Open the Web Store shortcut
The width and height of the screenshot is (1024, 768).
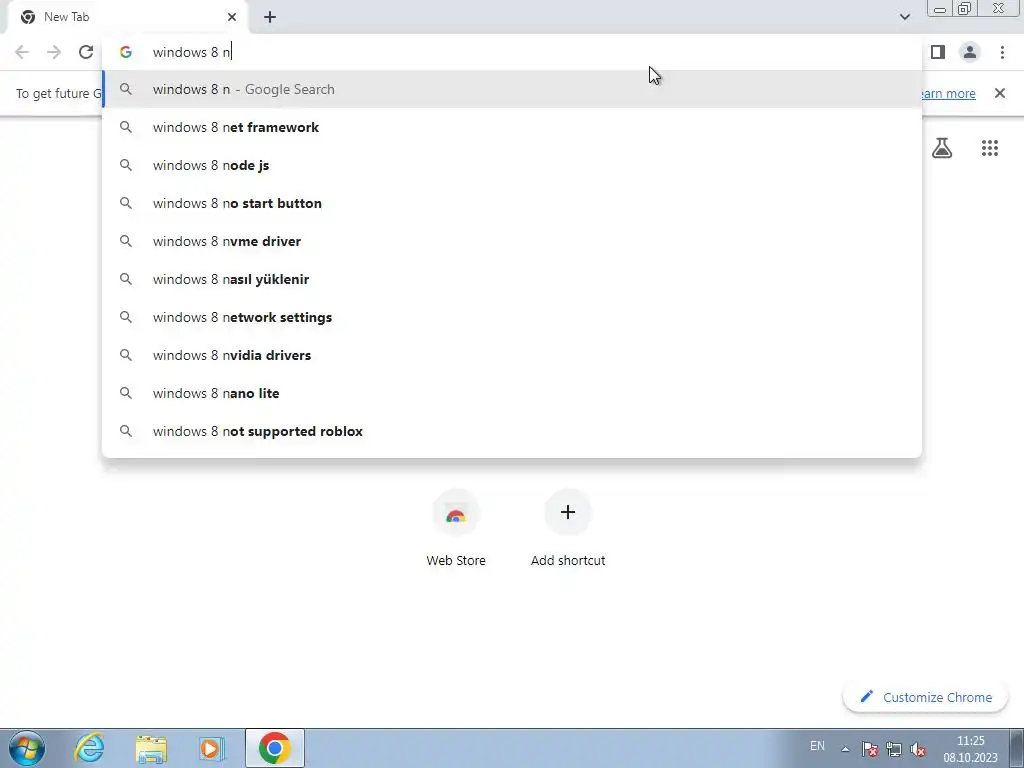pos(456,529)
